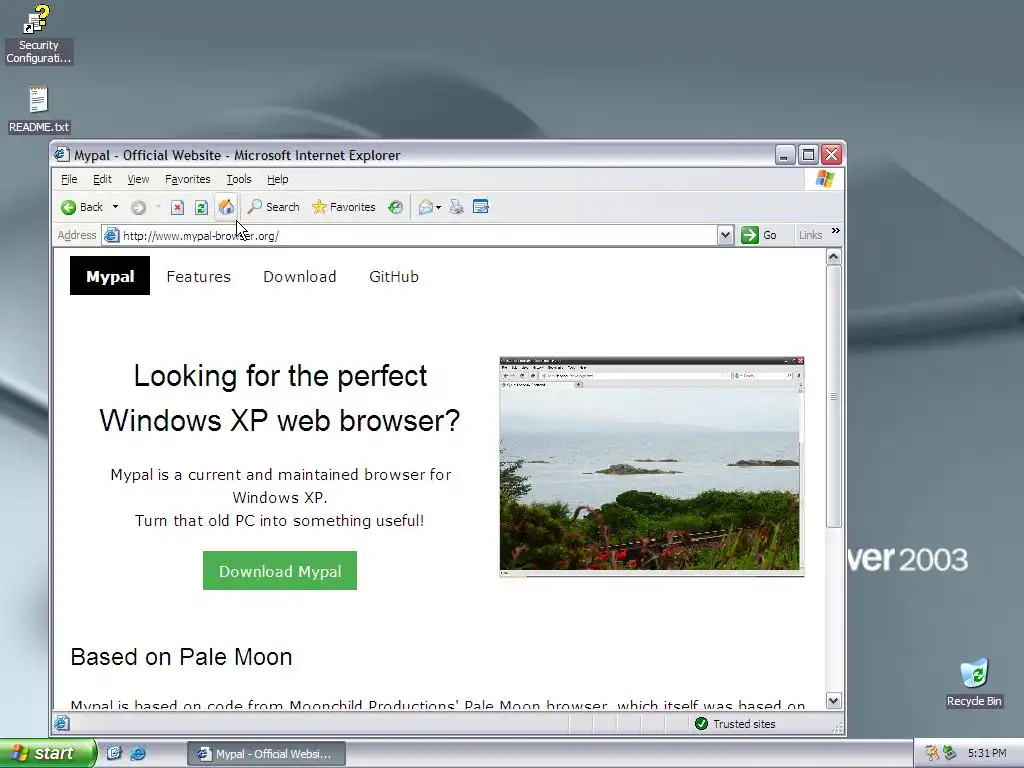This screenshot has height=768, width=1024.
Task: Click the green Download Mypal button
Action: 280,571
